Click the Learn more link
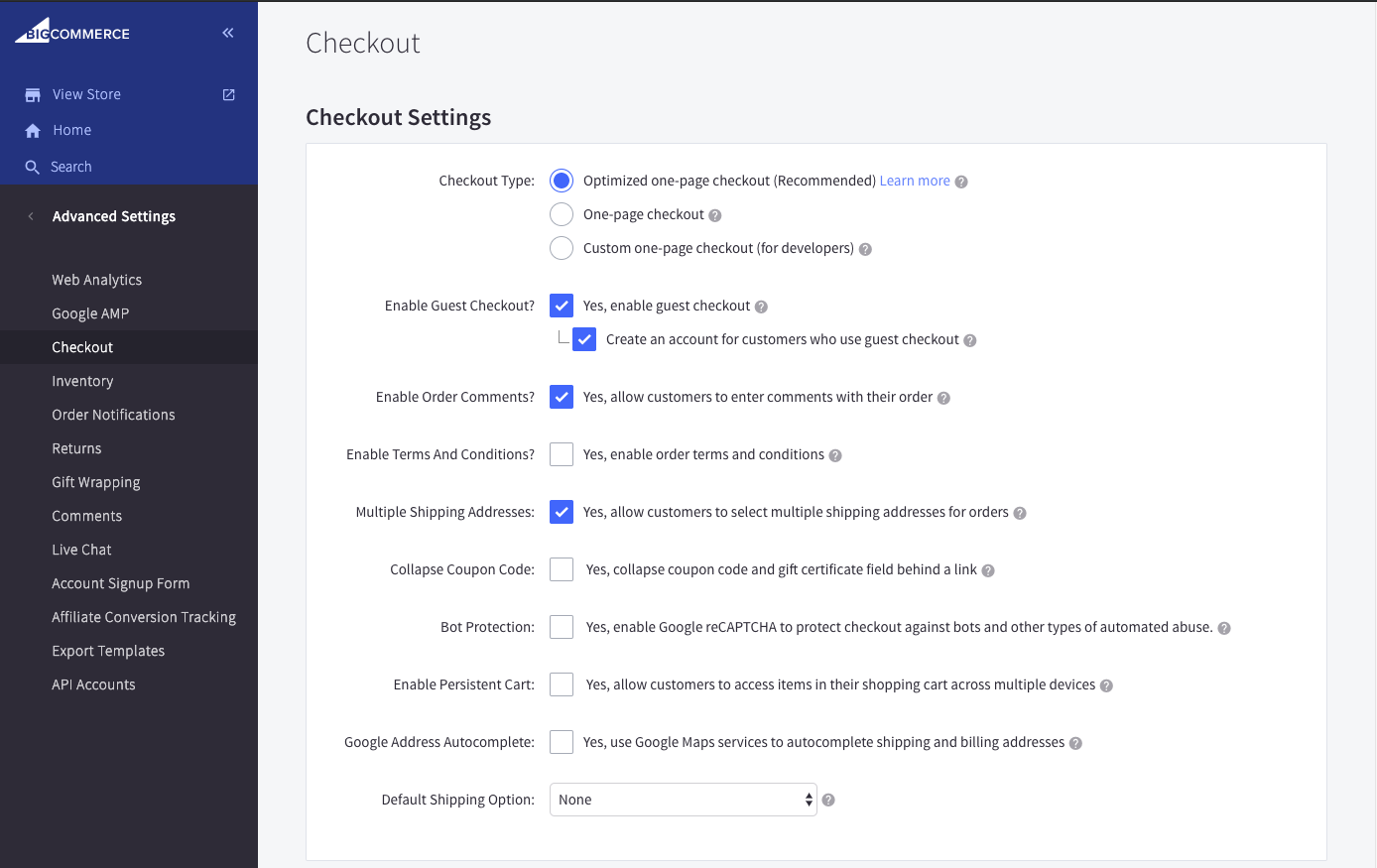The width and height of the screenshot is (1377, 868). tap(915, 181)
